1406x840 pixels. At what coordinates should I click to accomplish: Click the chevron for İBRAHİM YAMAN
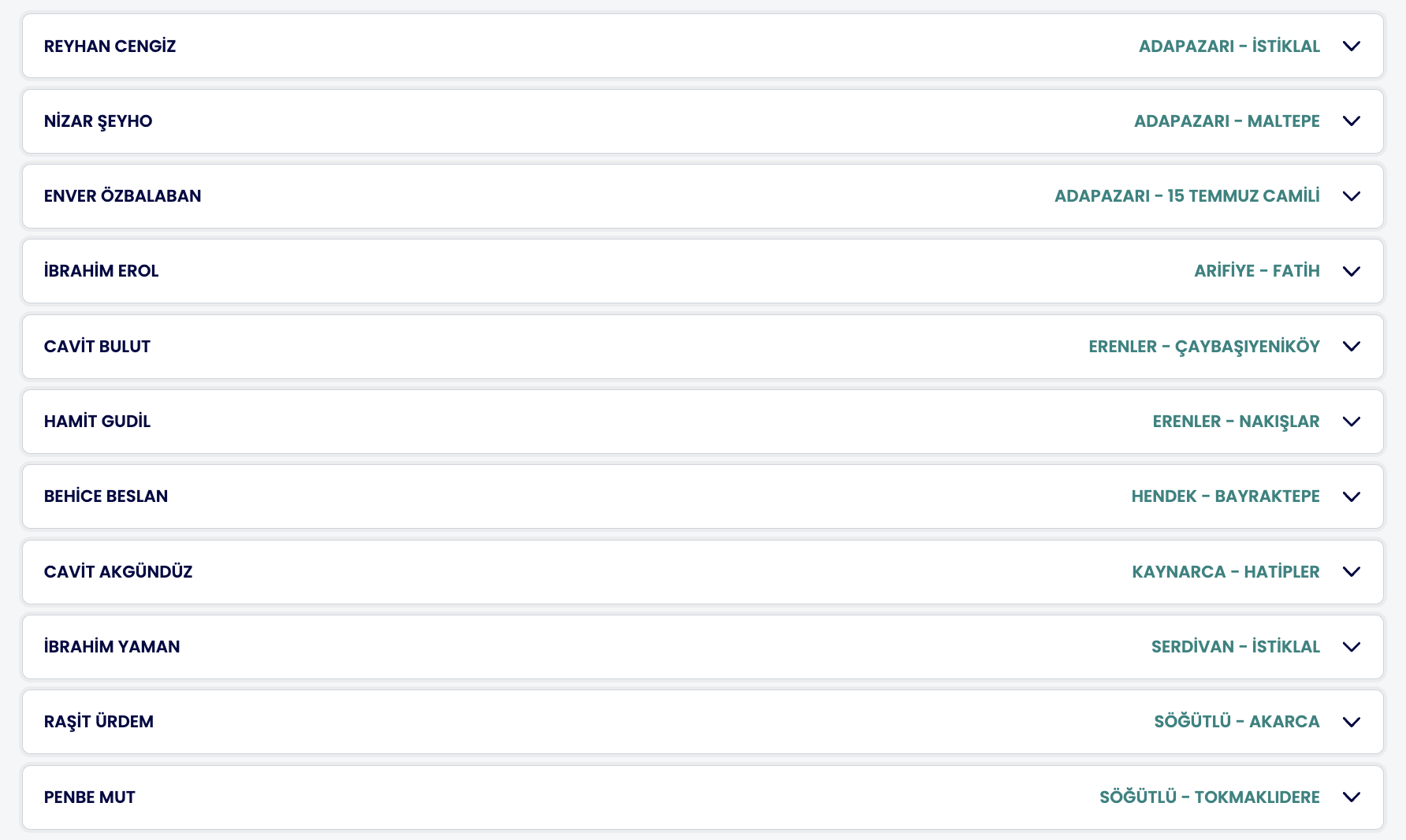click(1351, 647)
